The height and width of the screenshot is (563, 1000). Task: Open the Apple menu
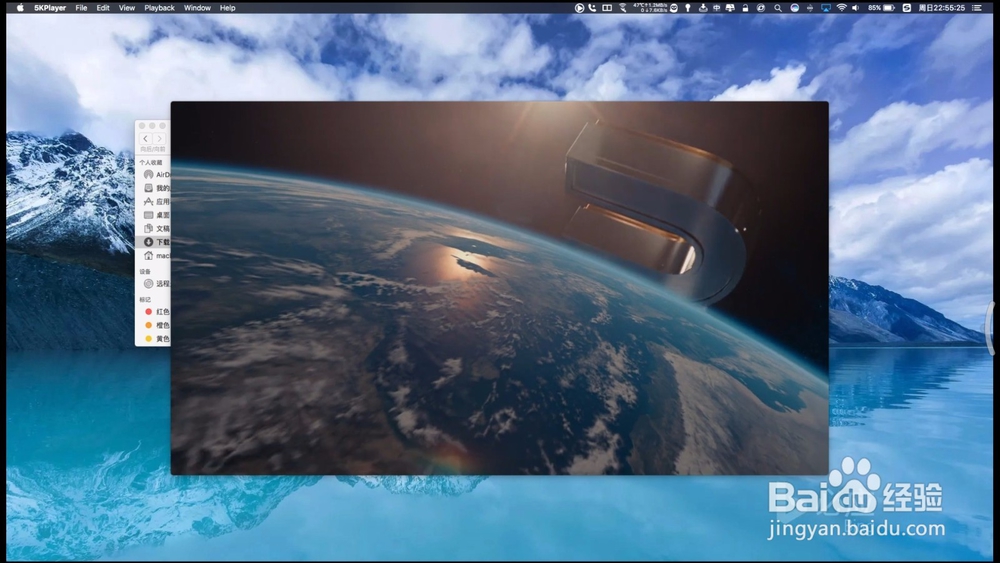pyautogui.click(x=20, y=8)
